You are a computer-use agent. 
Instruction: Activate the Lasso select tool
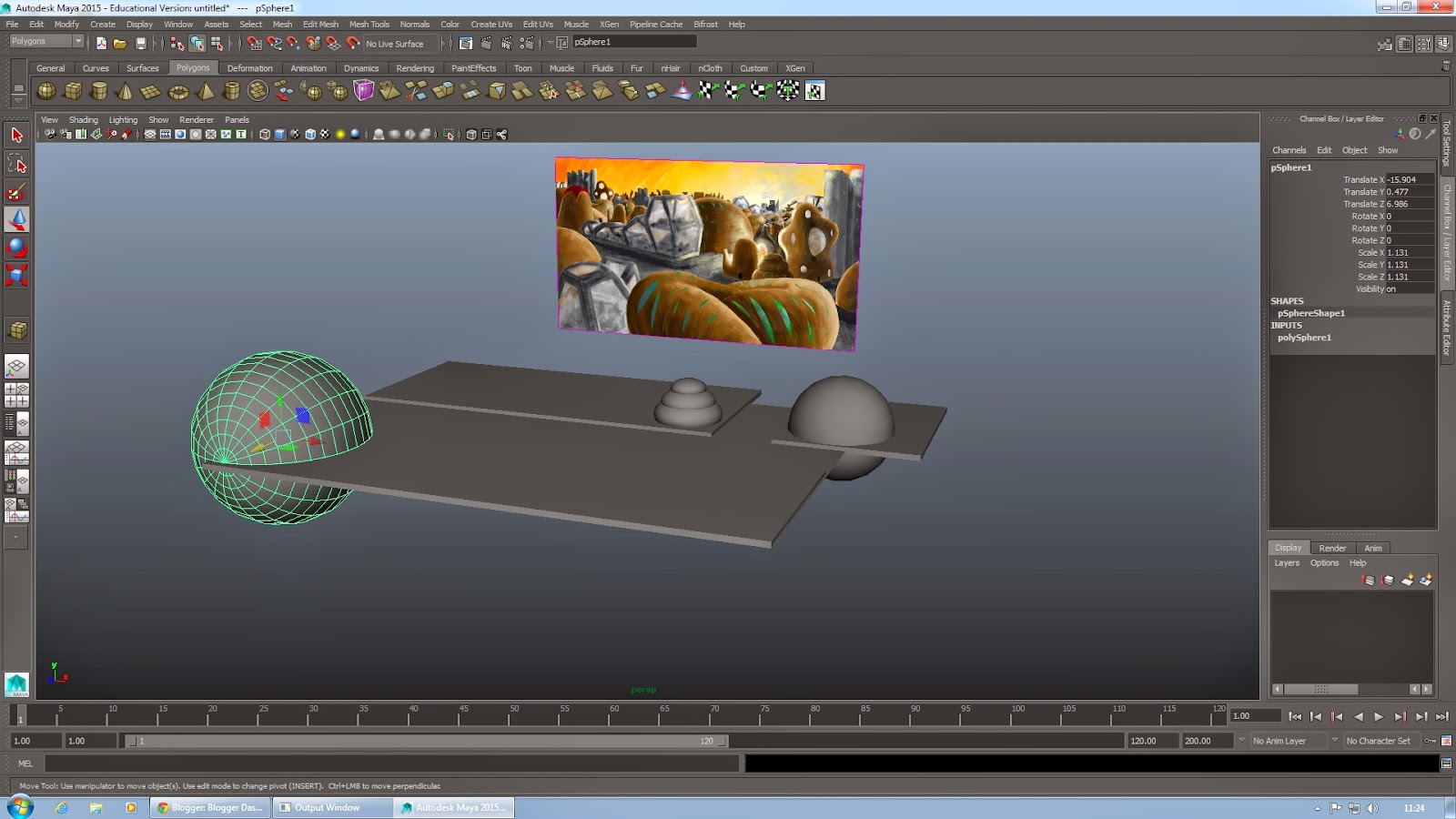point(16,164)
